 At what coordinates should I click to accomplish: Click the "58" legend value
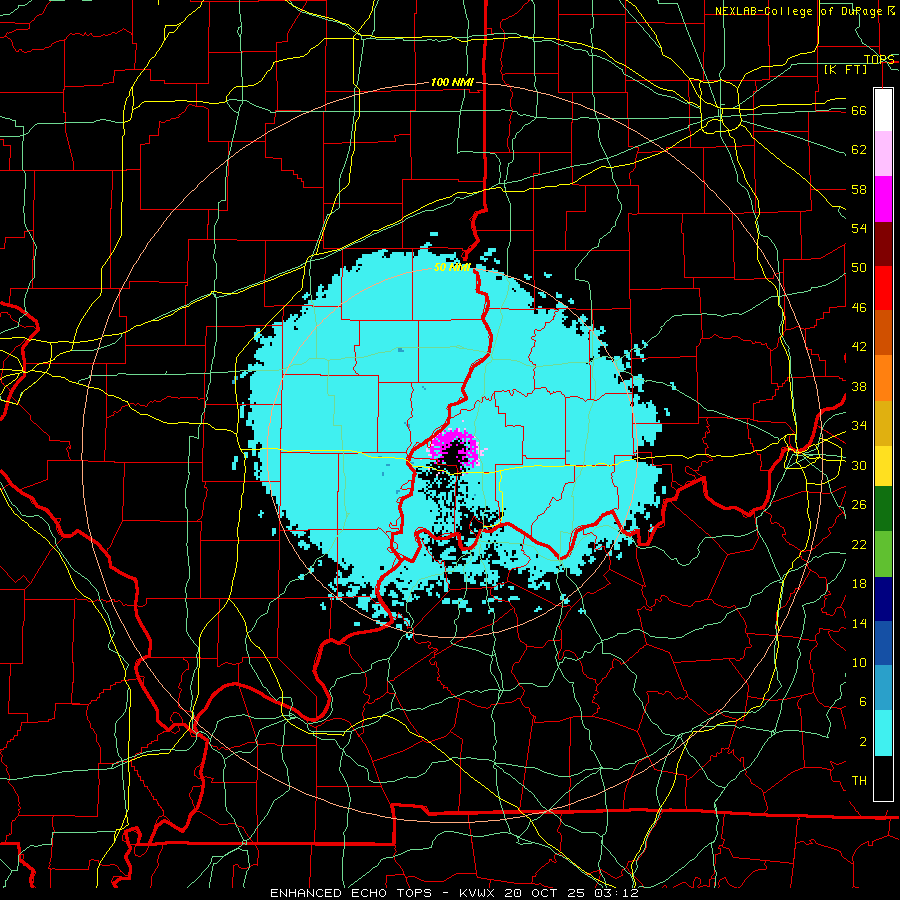pos(859,189)
